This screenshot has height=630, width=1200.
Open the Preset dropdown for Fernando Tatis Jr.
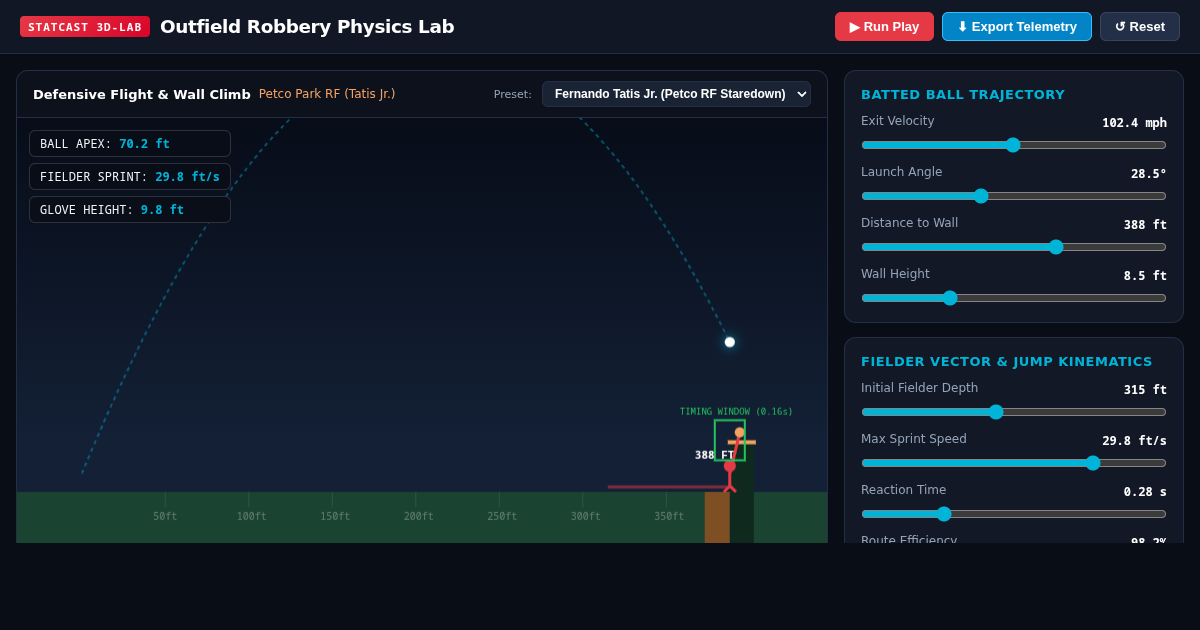(x=676, y=94)
